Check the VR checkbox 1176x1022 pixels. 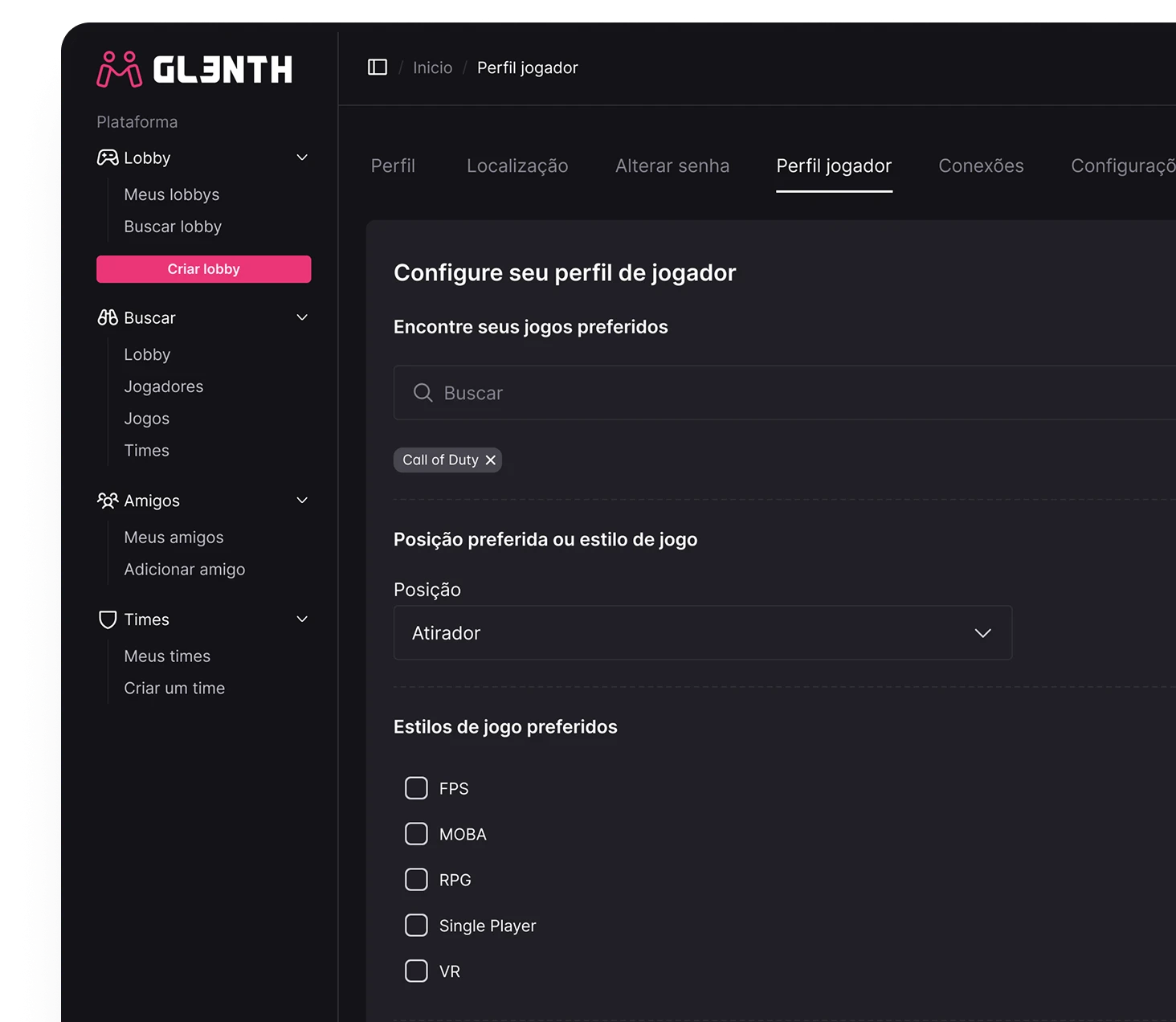tap(416, 971)
